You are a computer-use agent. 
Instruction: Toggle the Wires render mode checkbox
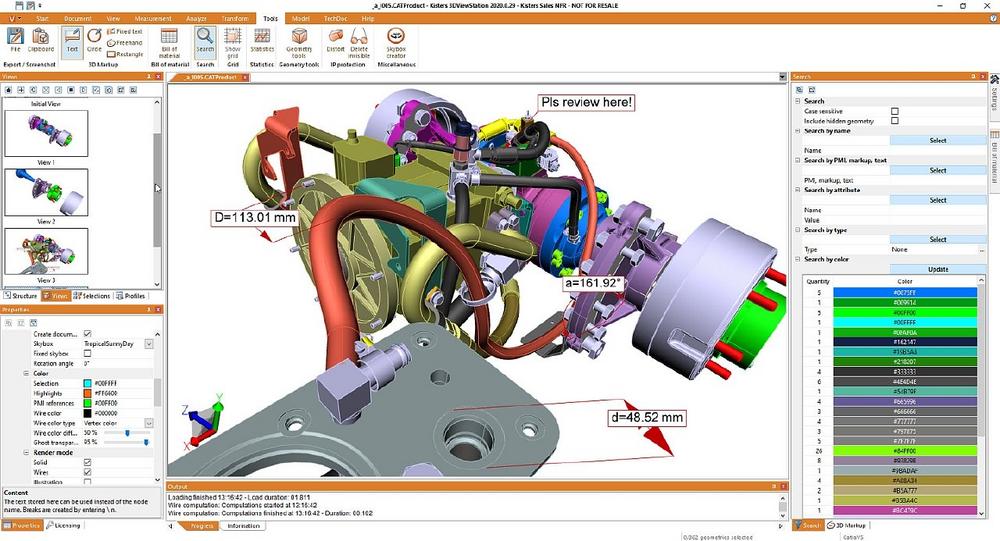coord(87,472)
